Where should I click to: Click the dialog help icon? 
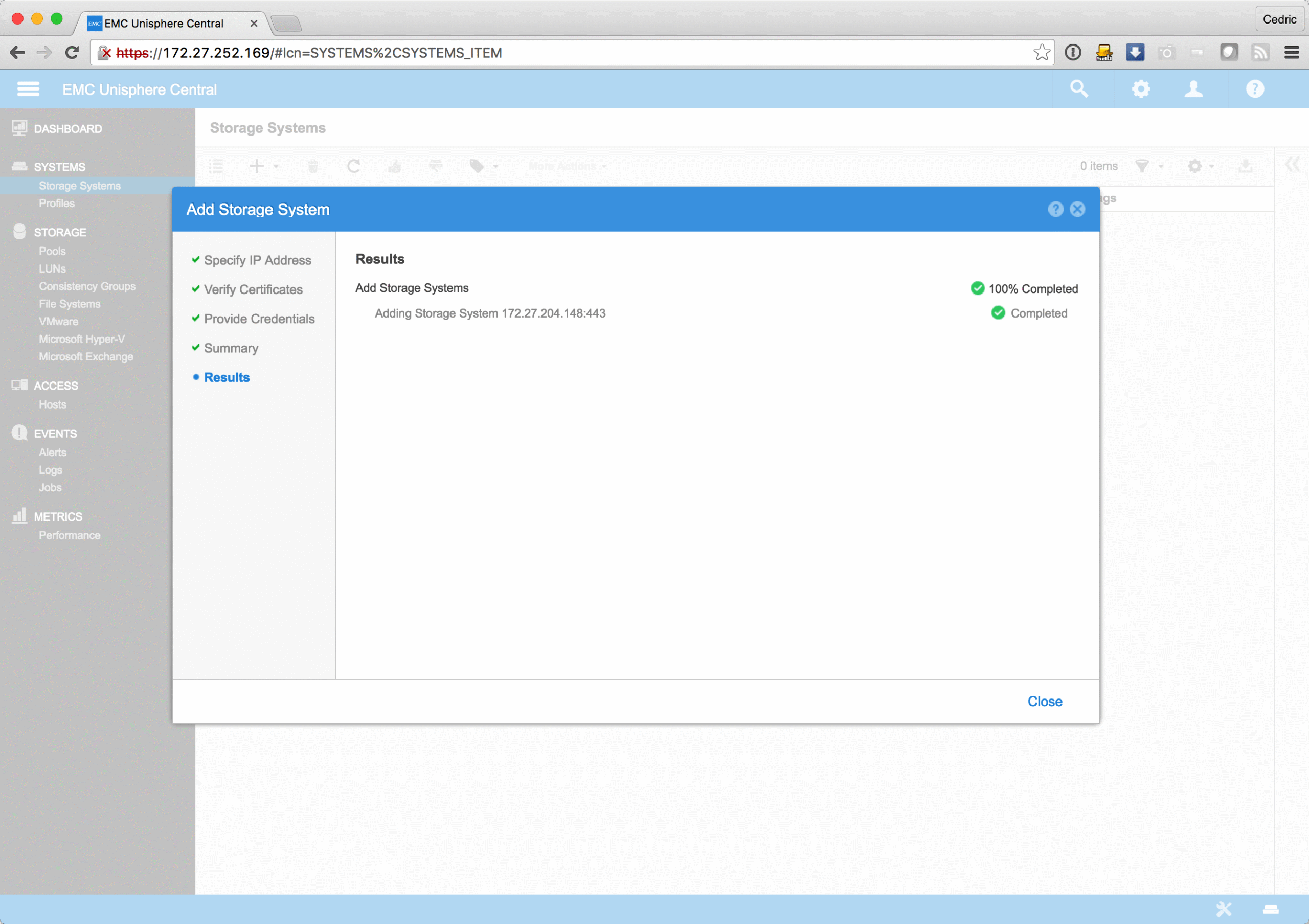tap(1055, 209)
